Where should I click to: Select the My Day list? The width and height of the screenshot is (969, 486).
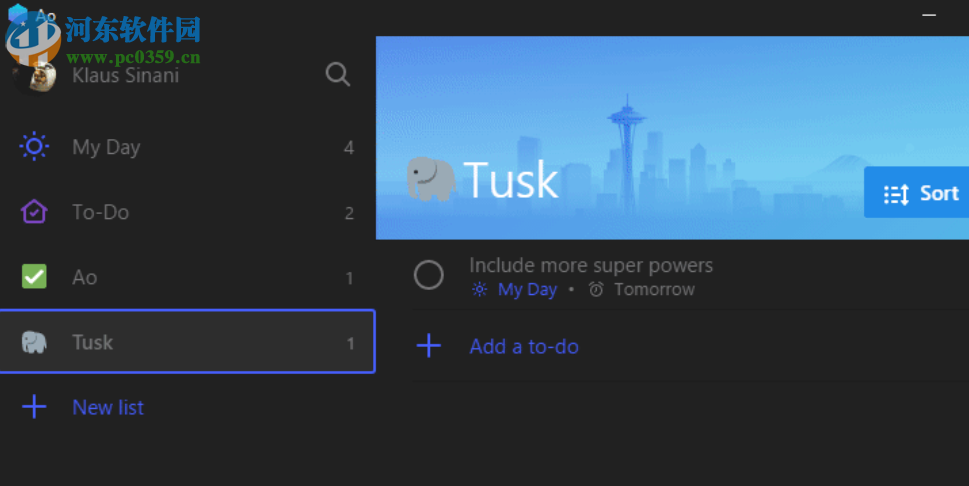pos(106,147)
